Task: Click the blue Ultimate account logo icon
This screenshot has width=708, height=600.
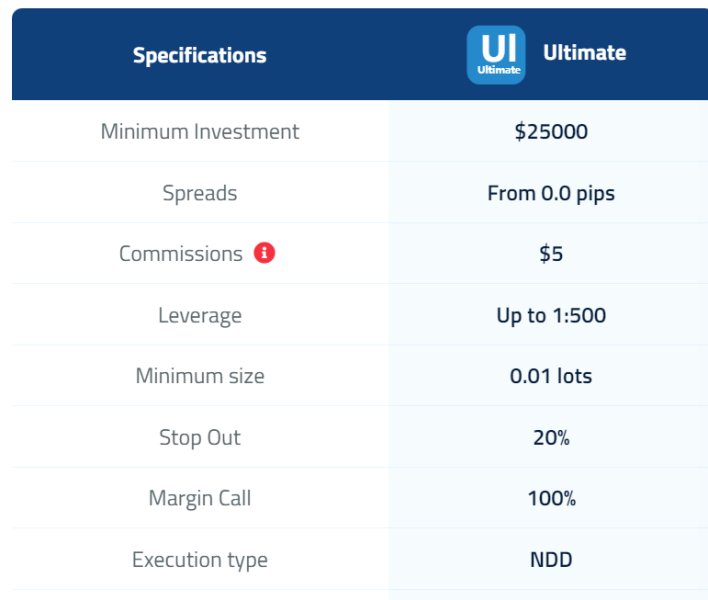Action: coord(496,54)
